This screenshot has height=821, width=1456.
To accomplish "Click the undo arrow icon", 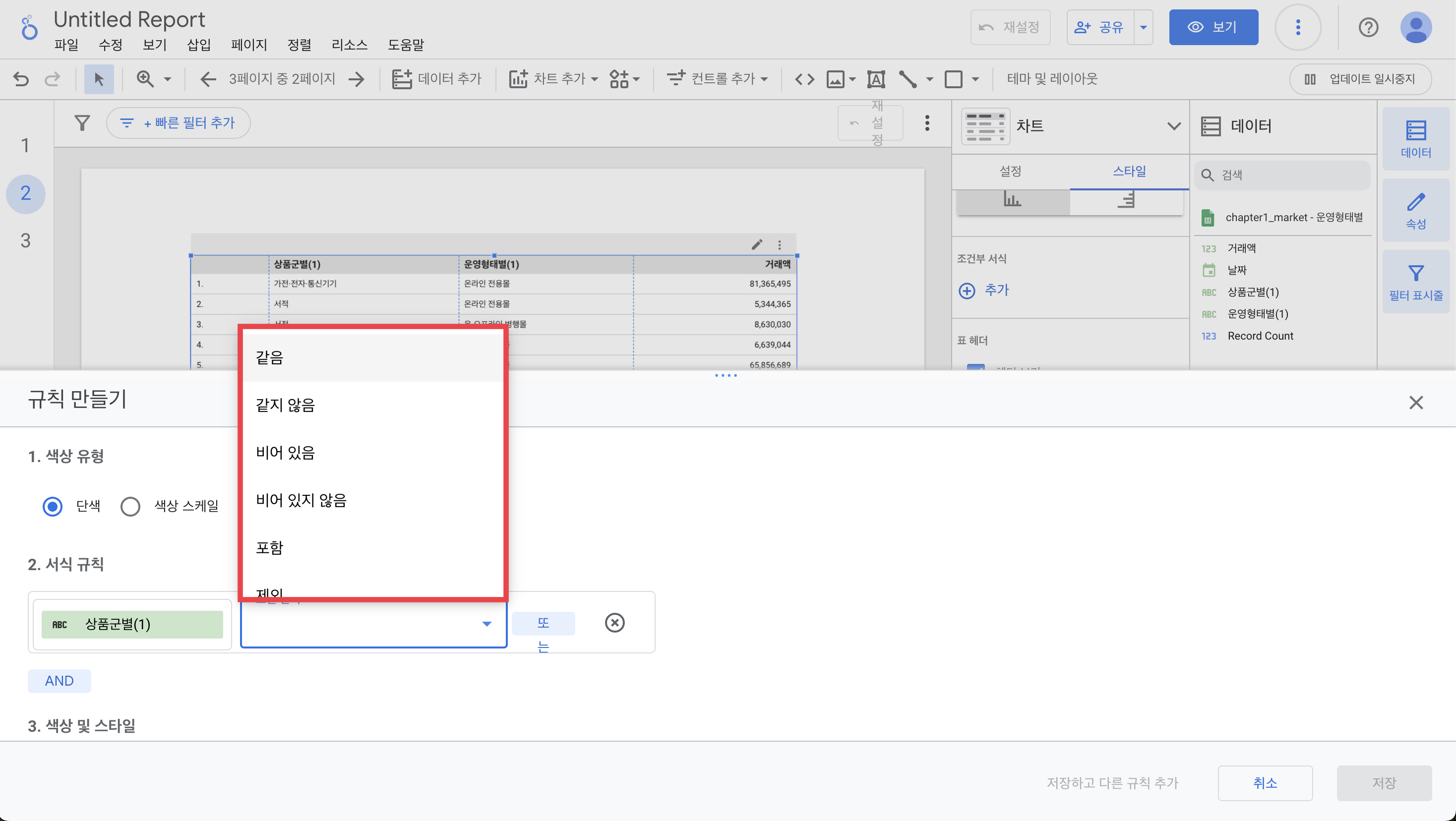I will 21,78.
